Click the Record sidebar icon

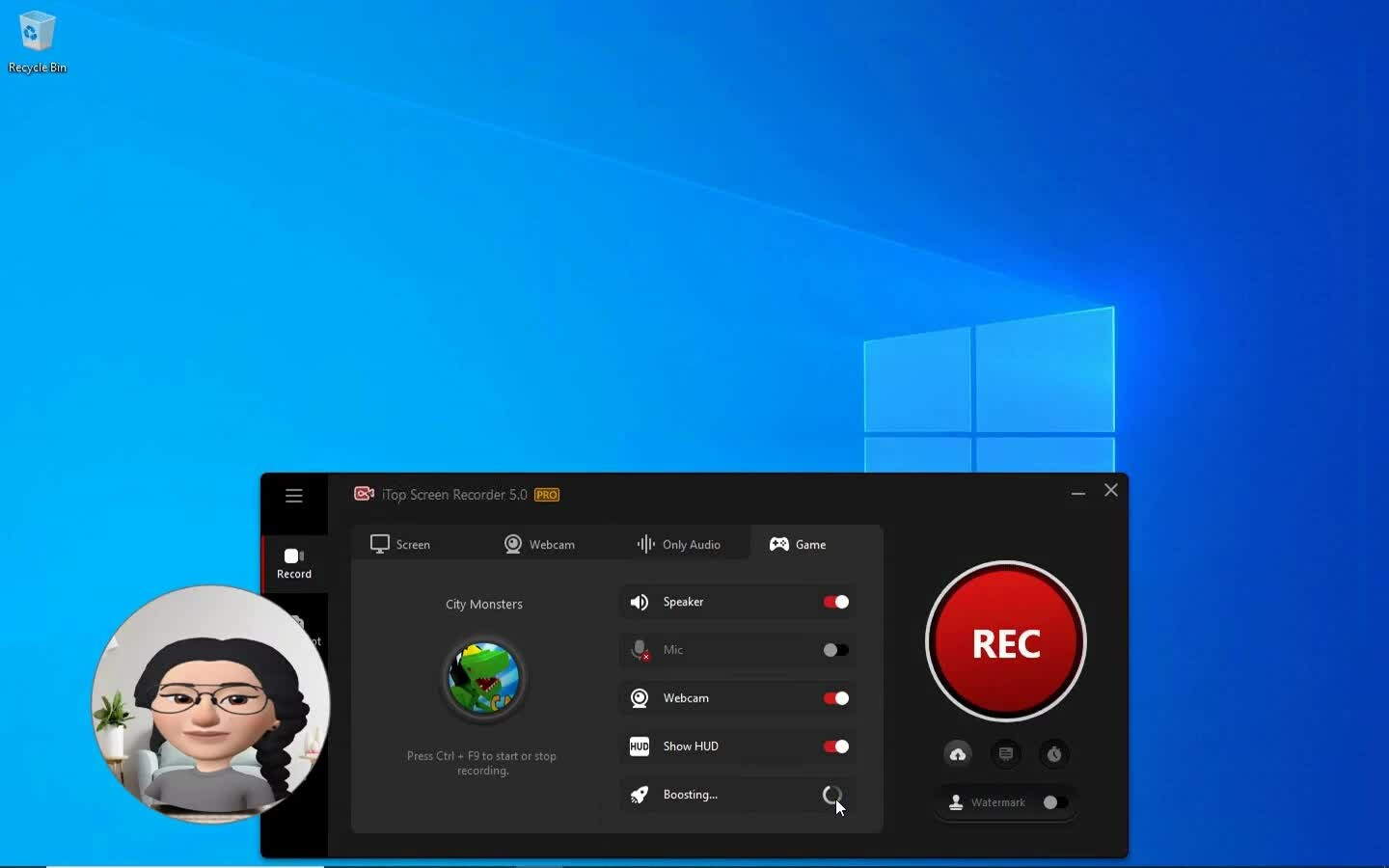[x=294, y=563]
